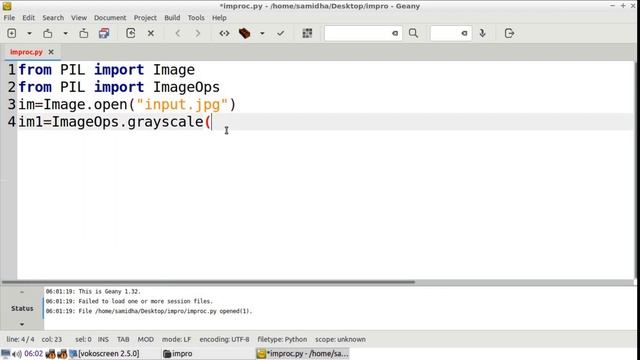640x360 pixels.
Task: Click the Open file toolbar icon
Action: point(48,33)
